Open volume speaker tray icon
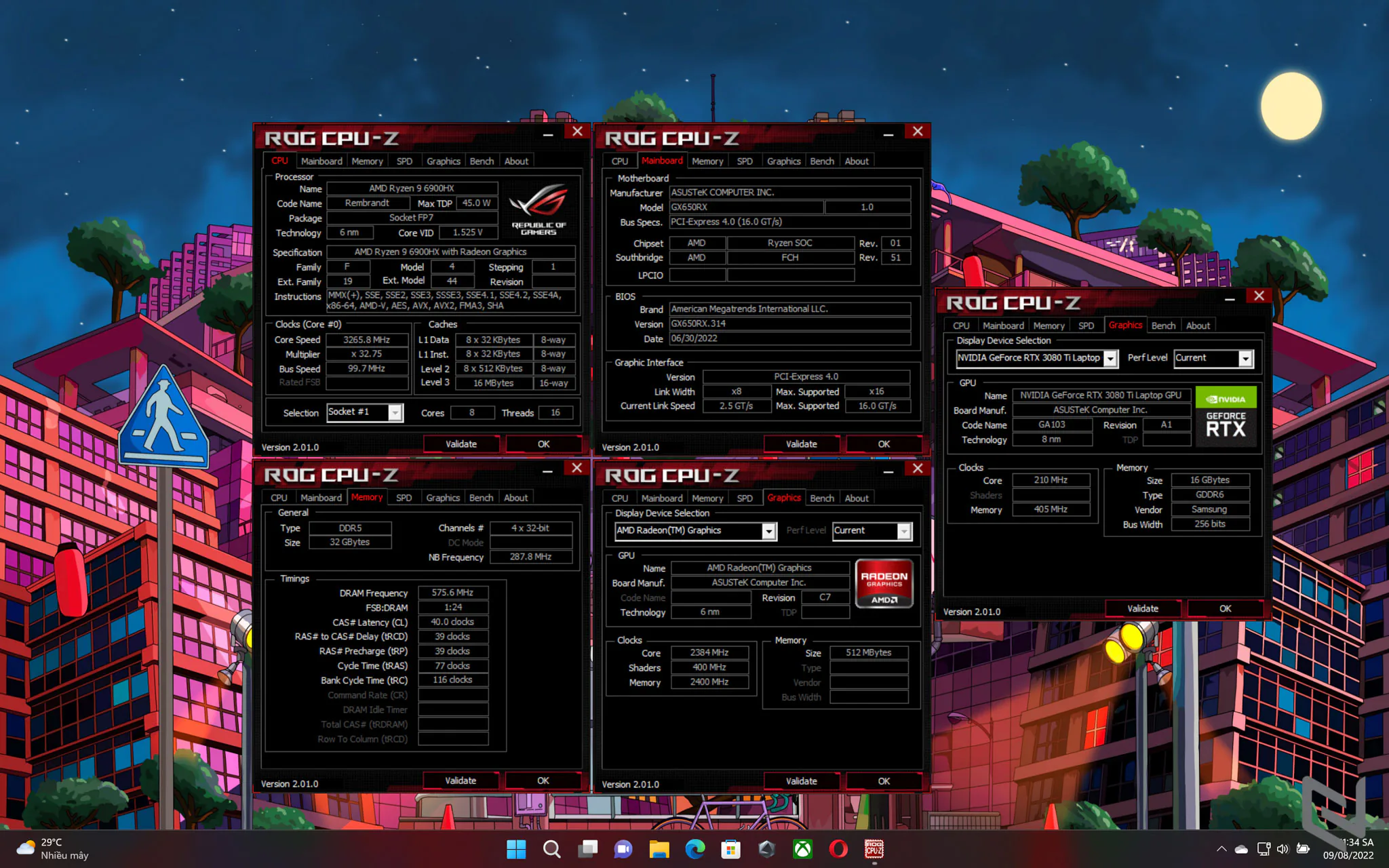1389x868 pixels. tap(1282, 848)
